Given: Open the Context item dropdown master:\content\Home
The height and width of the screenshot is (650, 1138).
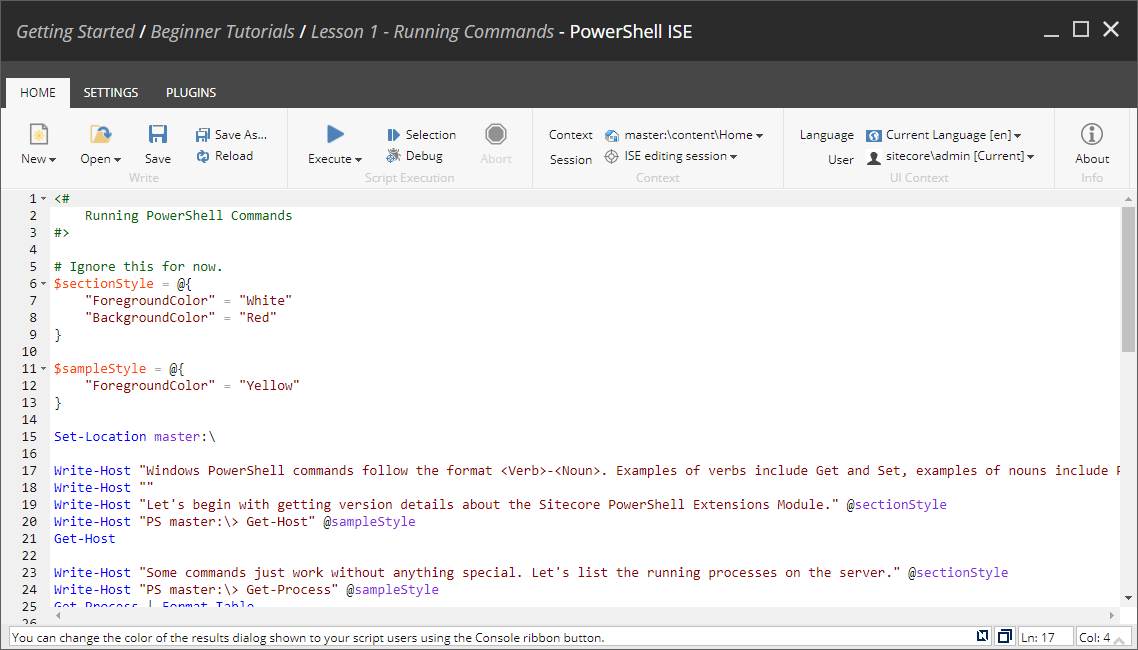Looking at the screenshot, I should (684, 135).
